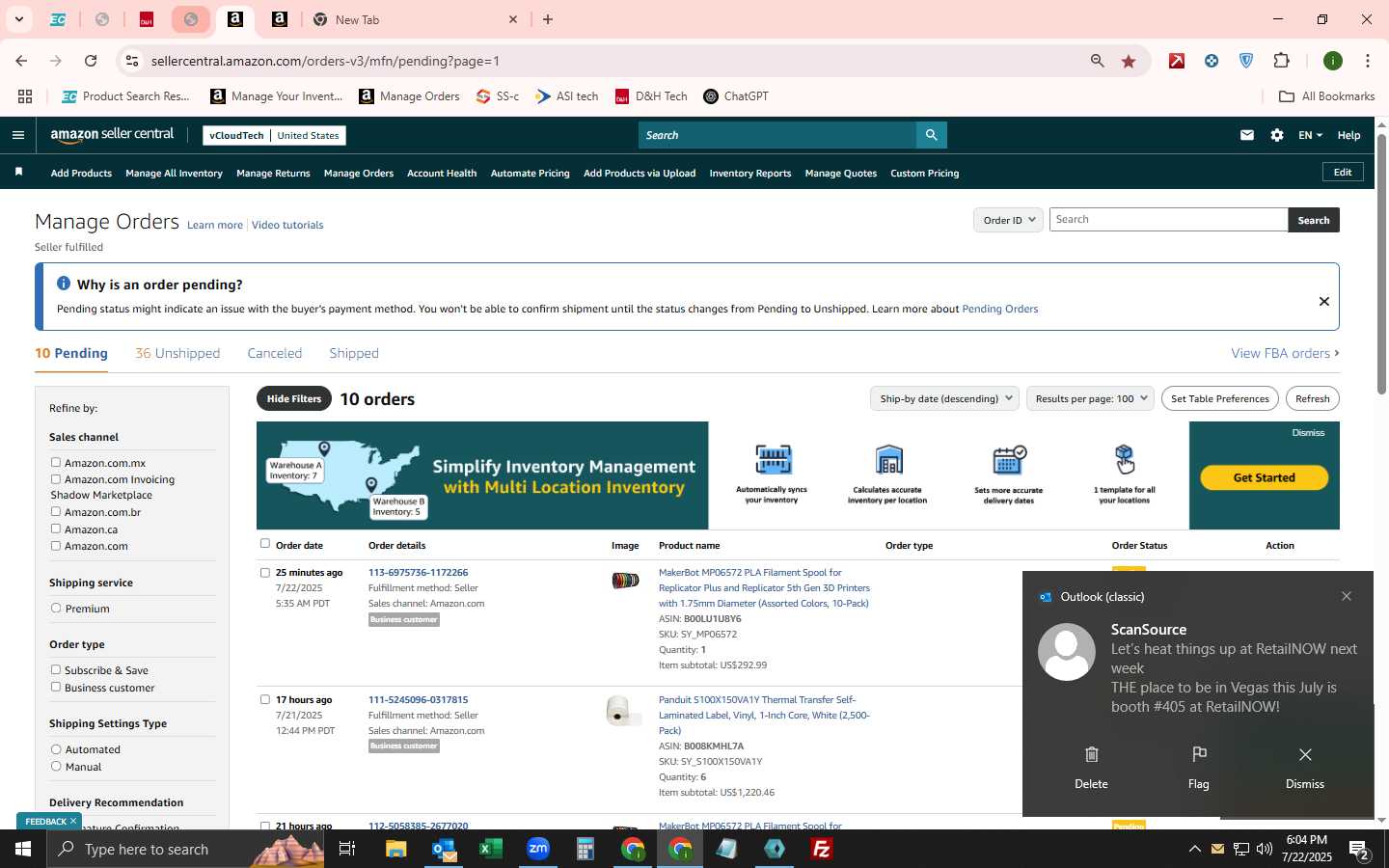The height and width of the screenshot is (868, 1389).
Task: Check the Amazon.com sales channel filter
Action: (x=56, y=546)
